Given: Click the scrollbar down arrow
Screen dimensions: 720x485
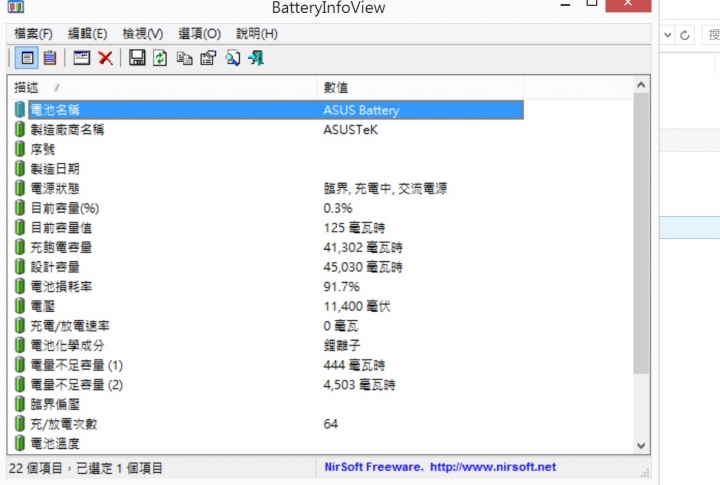Looking at the screenshot, I should point(641,446).
